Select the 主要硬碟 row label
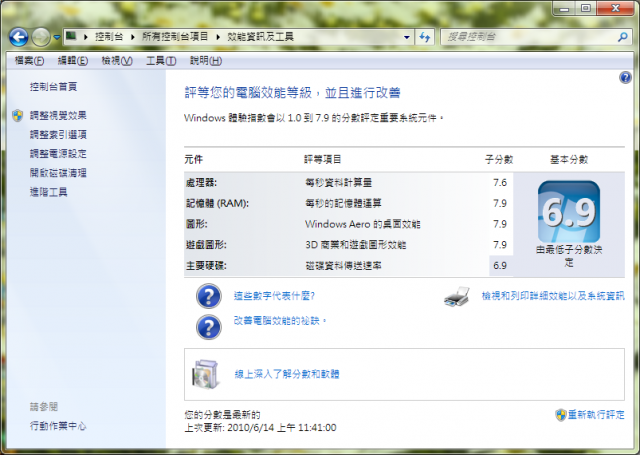Image resolution: width=640 pixels, height=455 pixels. click(206, 266)
